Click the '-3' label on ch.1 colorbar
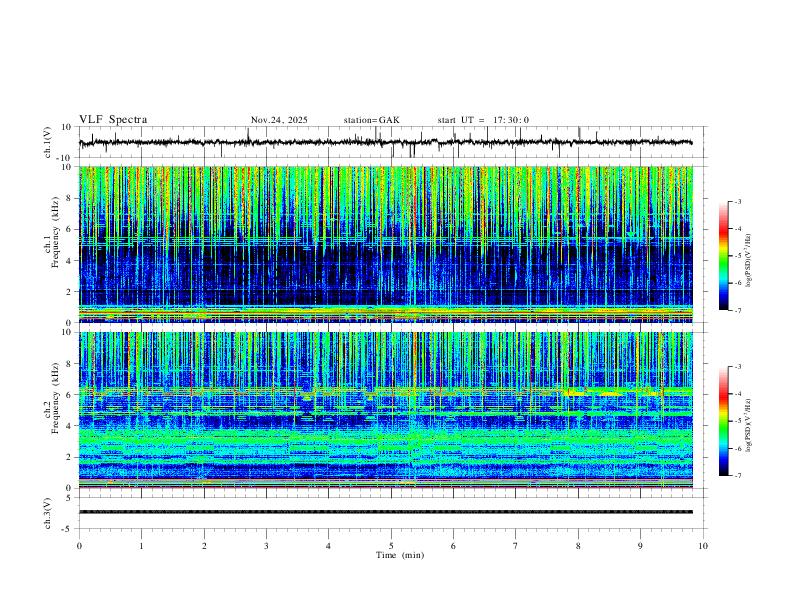792x612 pixels. coord(737,201)
